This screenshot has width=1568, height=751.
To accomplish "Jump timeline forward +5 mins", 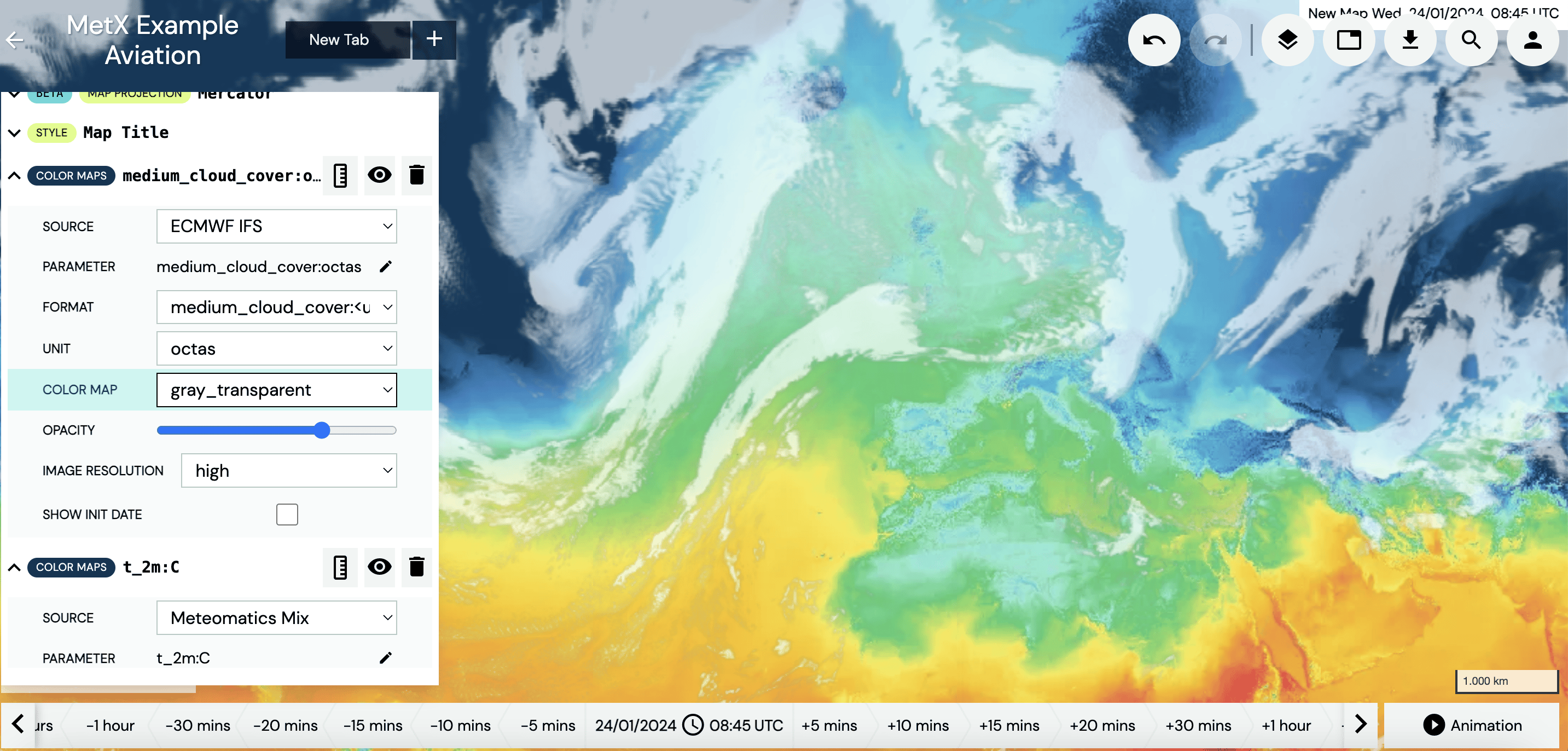I will click(829, 725).
